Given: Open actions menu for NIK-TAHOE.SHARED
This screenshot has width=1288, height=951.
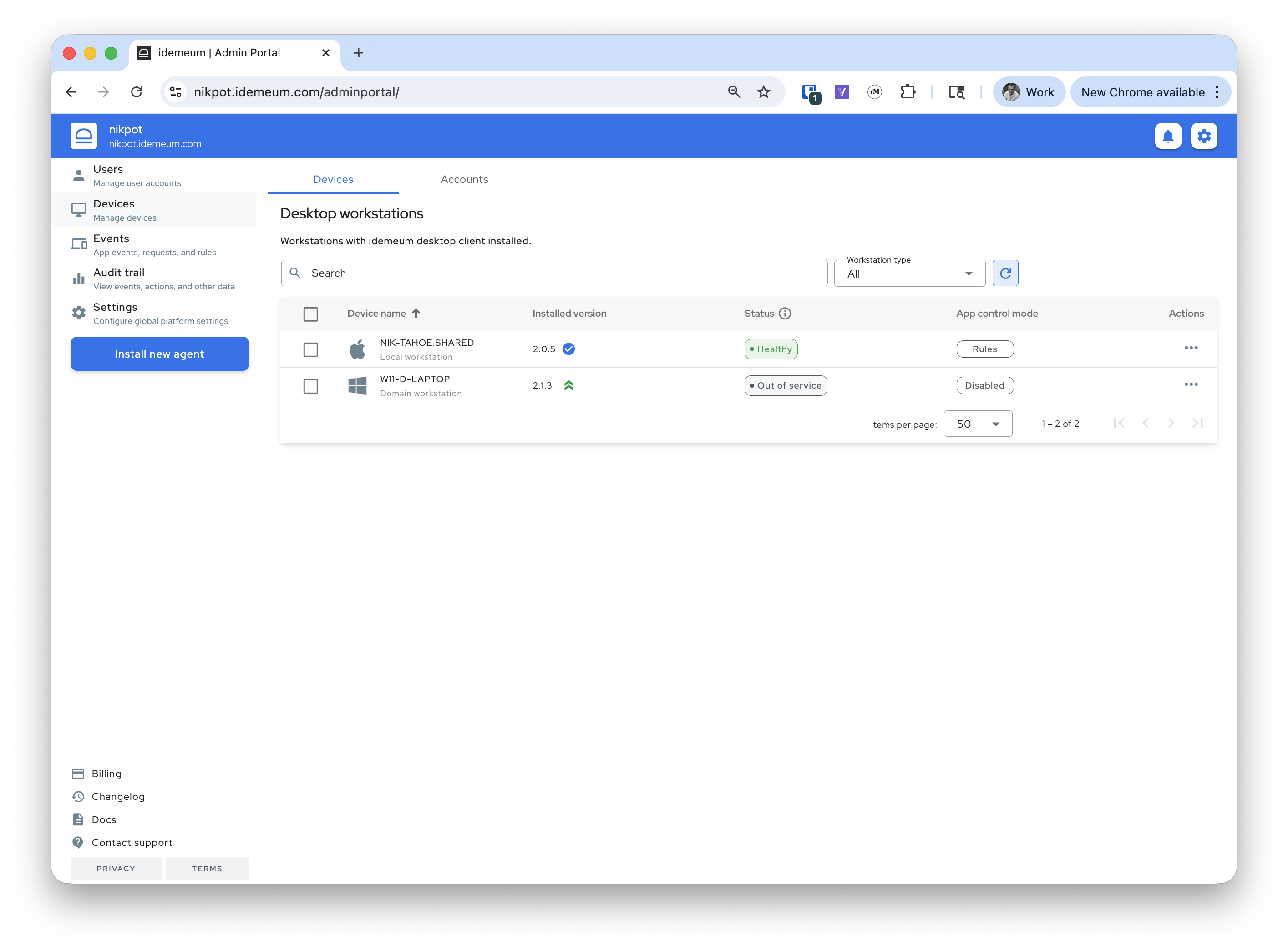Looking at the screenshot, I should [x=1190, y=348].
